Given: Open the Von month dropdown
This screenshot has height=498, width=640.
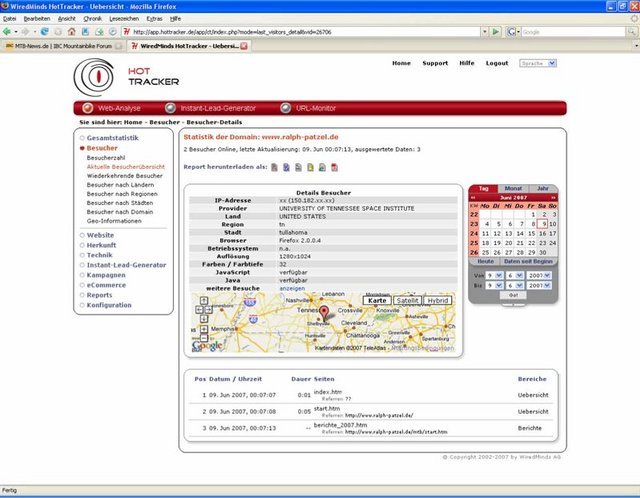Looking at the screenshot, I should coord(514,276).
